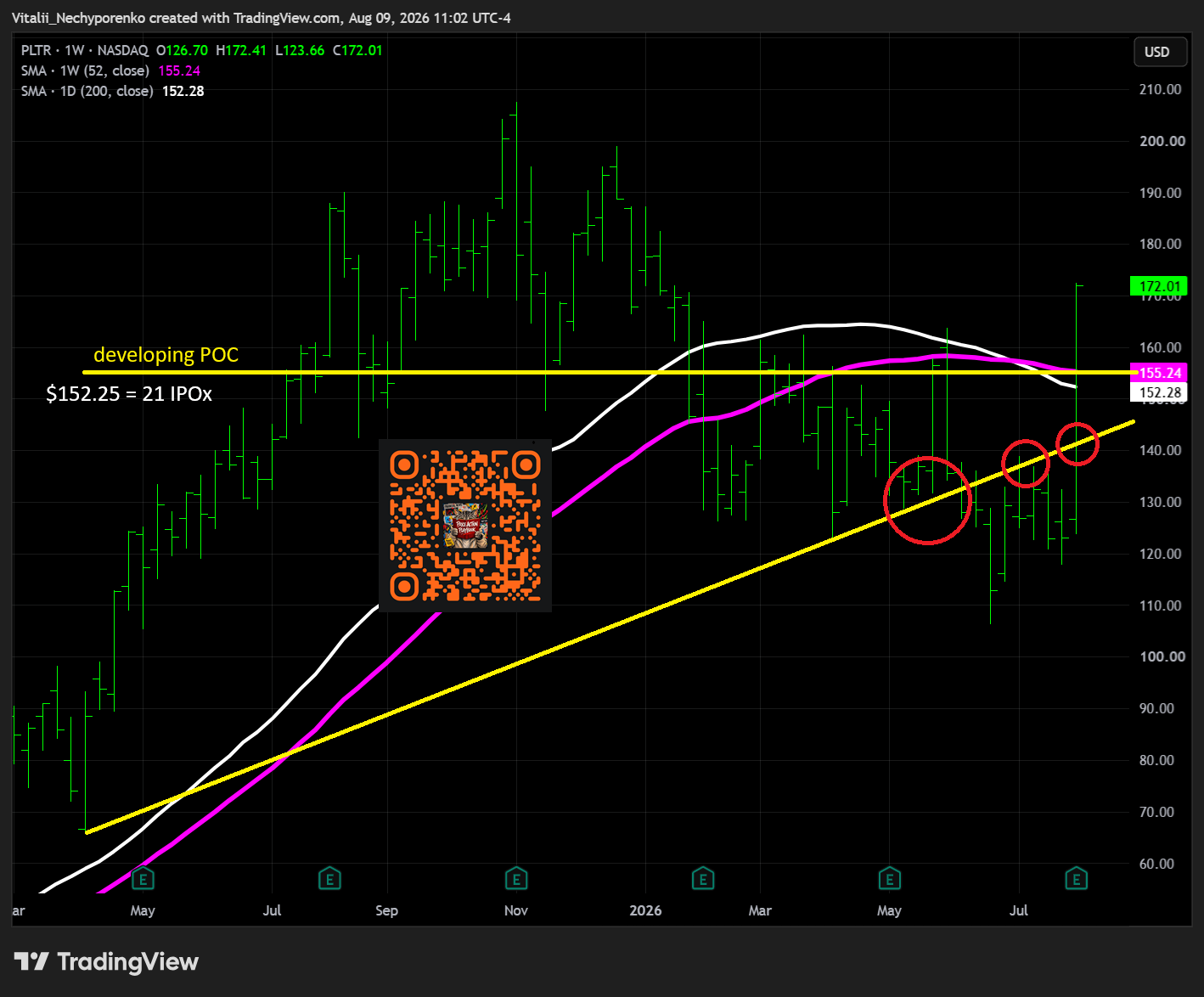Image resolution: width=1204 pixels, height=997 pixels.
Task: Click the 160.00 price scale label
Action: coord(1160,347)
